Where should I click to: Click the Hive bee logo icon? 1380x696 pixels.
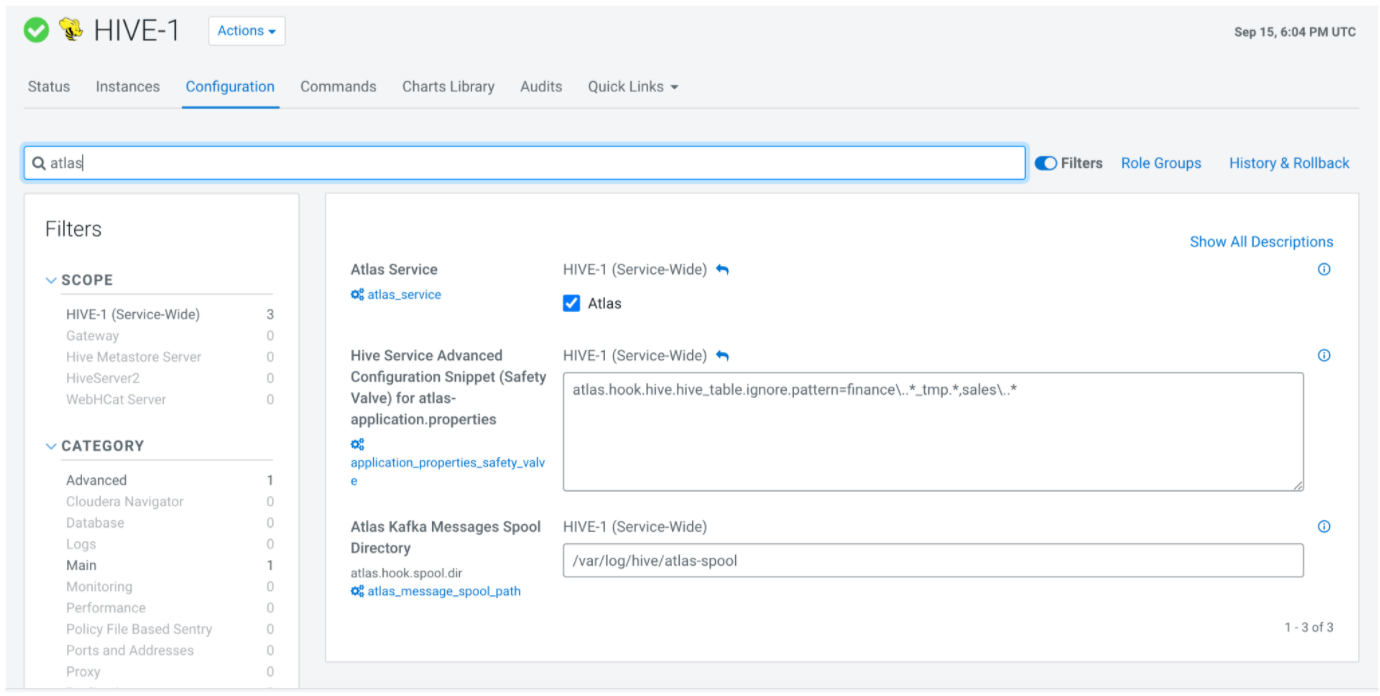click(x=71, y=31)
